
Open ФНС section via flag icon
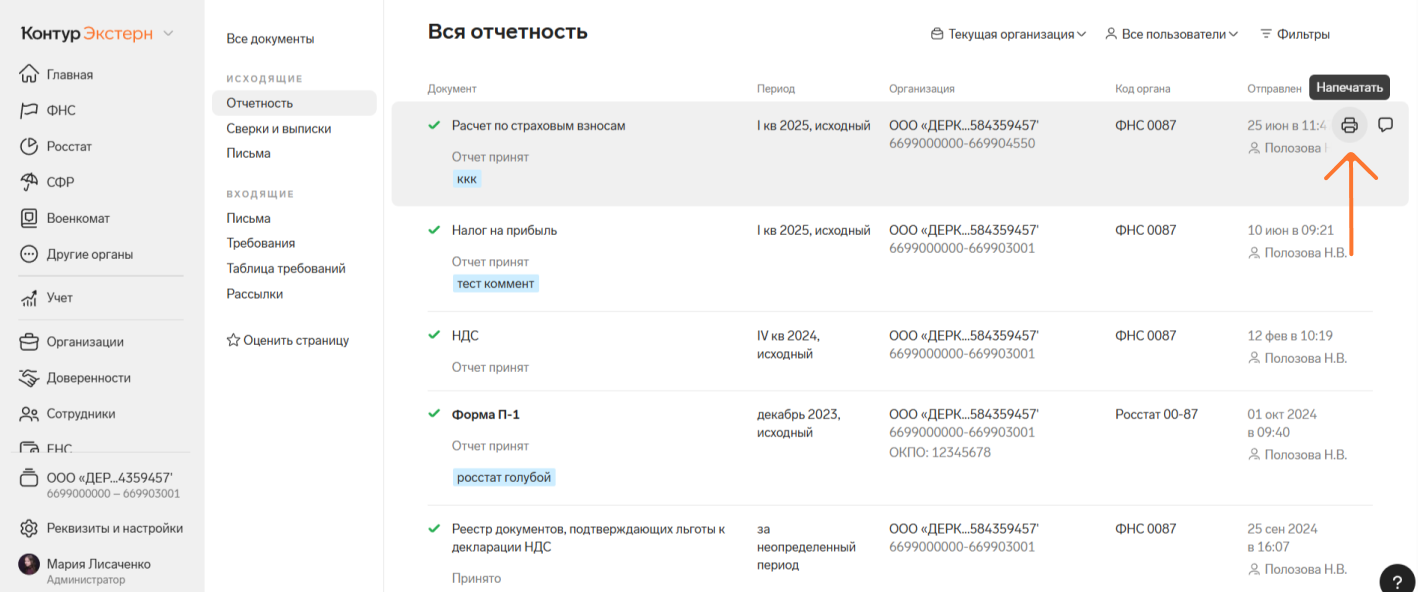click(x=29, y=110)
